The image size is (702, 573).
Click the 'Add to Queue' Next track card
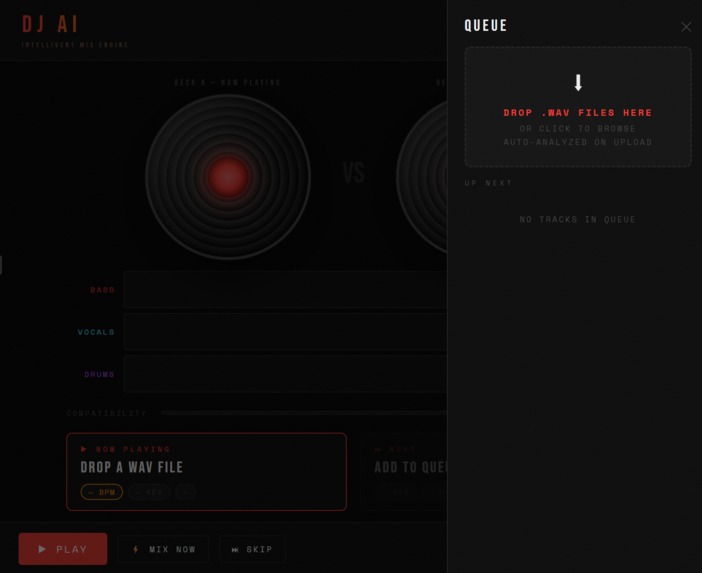click(x=404, y=471)
